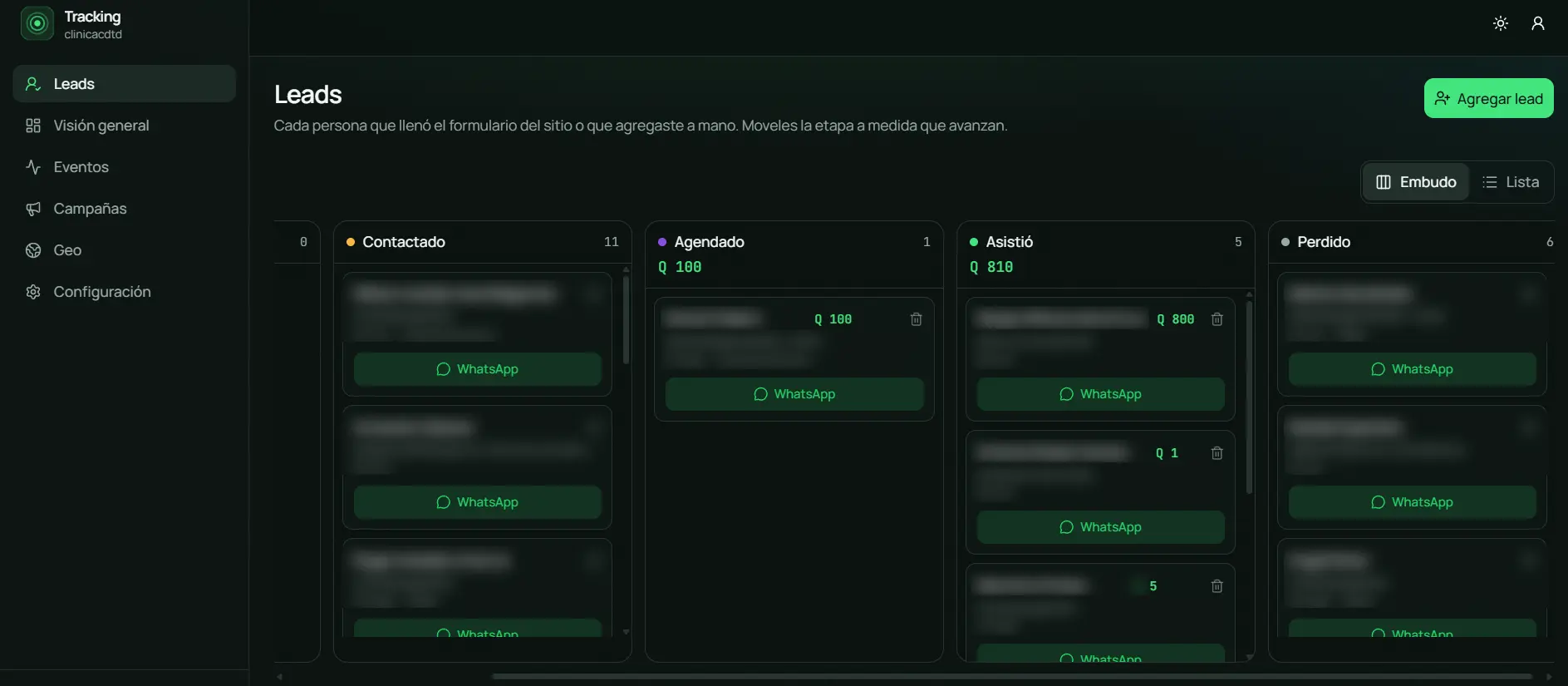Open WhatsApp on top Contactado card
This screenshot has width=1568, height=686.
coord(478,369)
